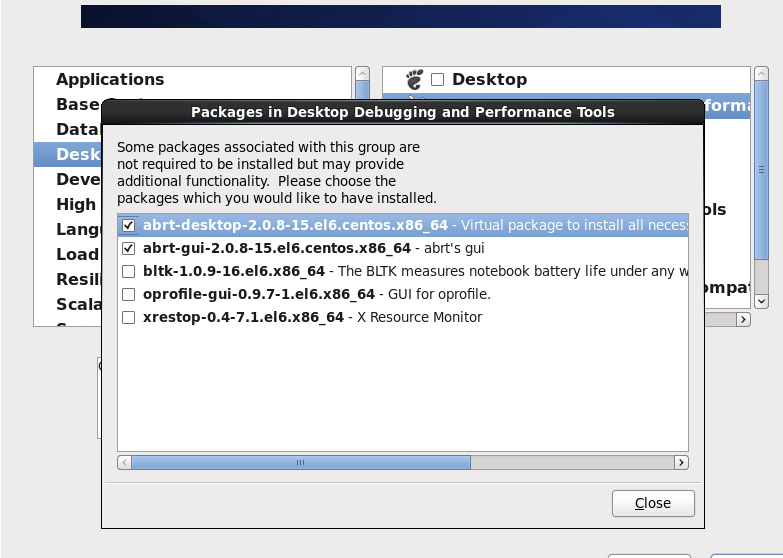Click the right arrow of dialog horizontal scrollbar
783x558 pixels.
(681, 463)
